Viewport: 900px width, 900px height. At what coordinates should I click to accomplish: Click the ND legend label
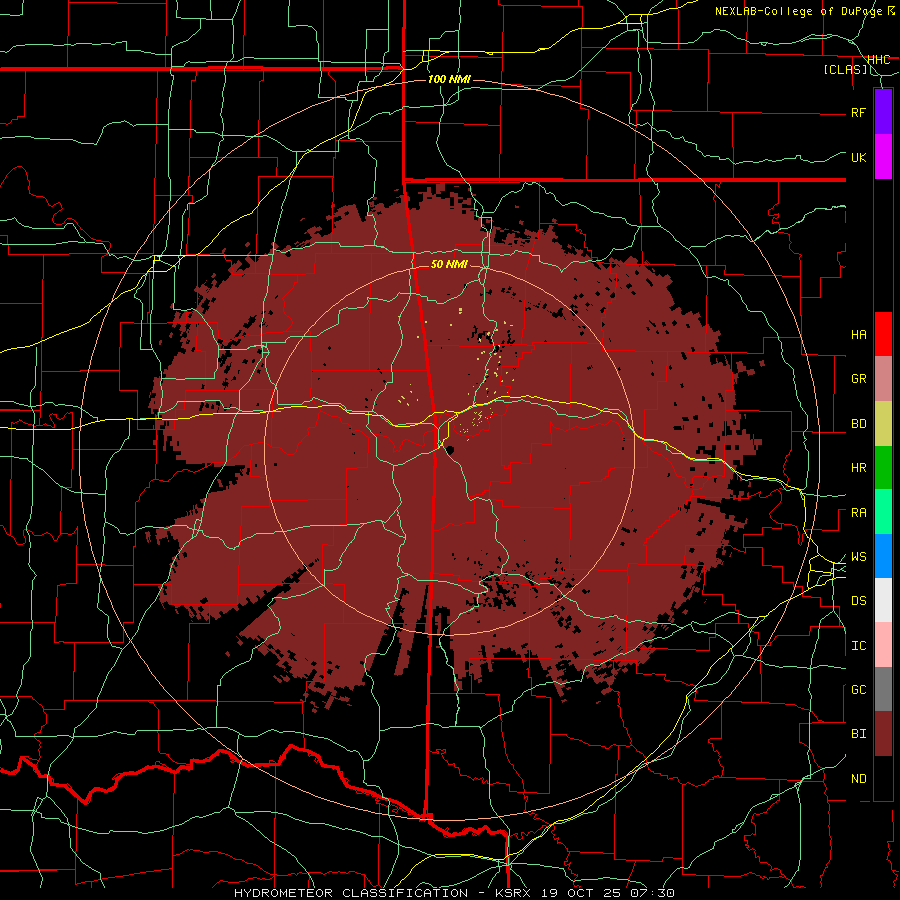click(x=859, y=779)
